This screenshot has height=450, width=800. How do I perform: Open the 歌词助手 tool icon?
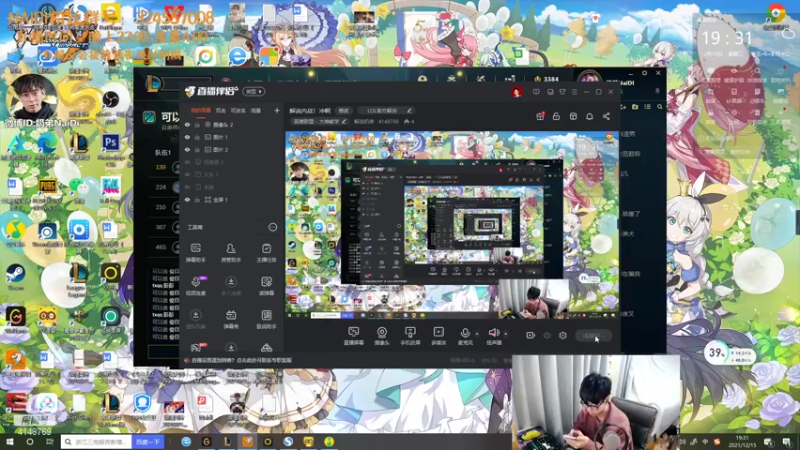coord(266,319)
